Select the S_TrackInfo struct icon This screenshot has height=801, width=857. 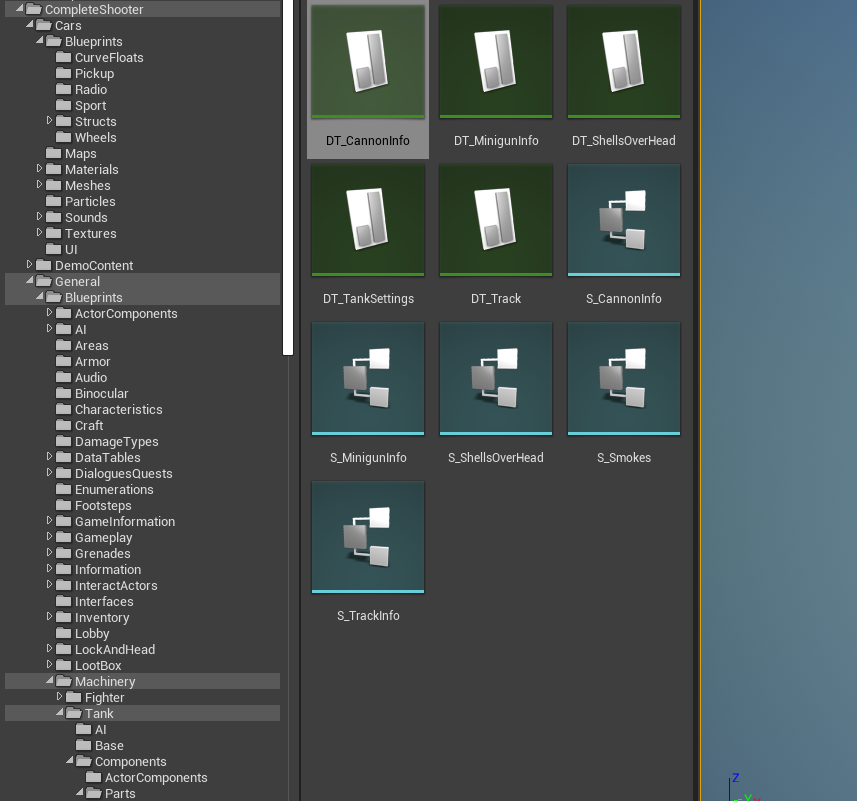click(368, 537)
